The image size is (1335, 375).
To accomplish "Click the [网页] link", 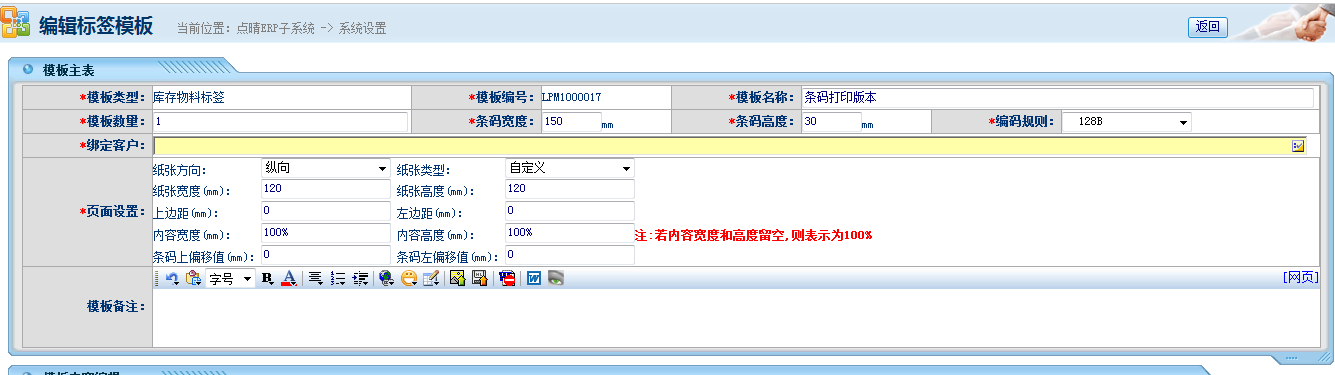I will click(1300, 277).
